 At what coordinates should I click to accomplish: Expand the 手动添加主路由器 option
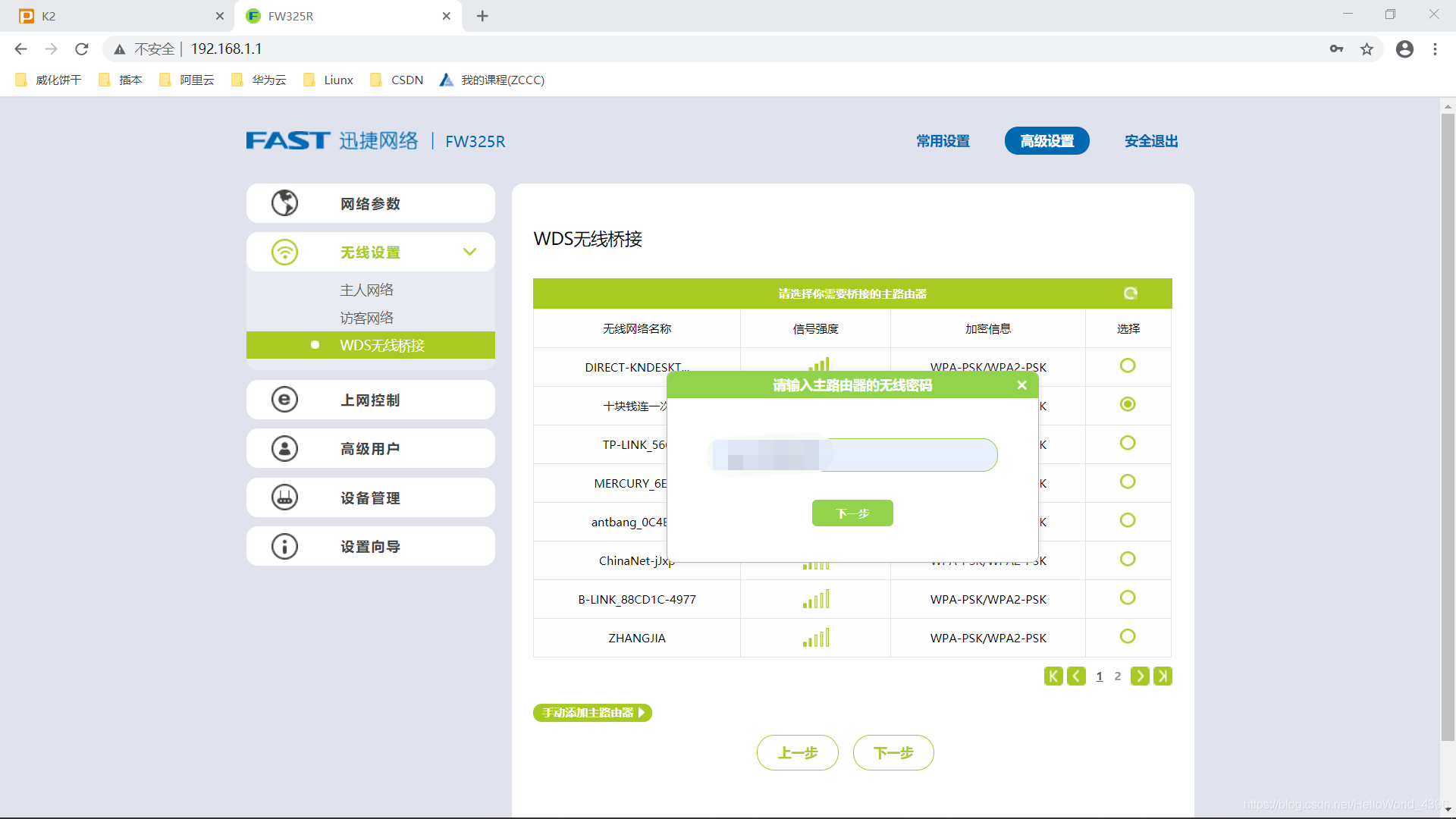(x=592, y=713)
